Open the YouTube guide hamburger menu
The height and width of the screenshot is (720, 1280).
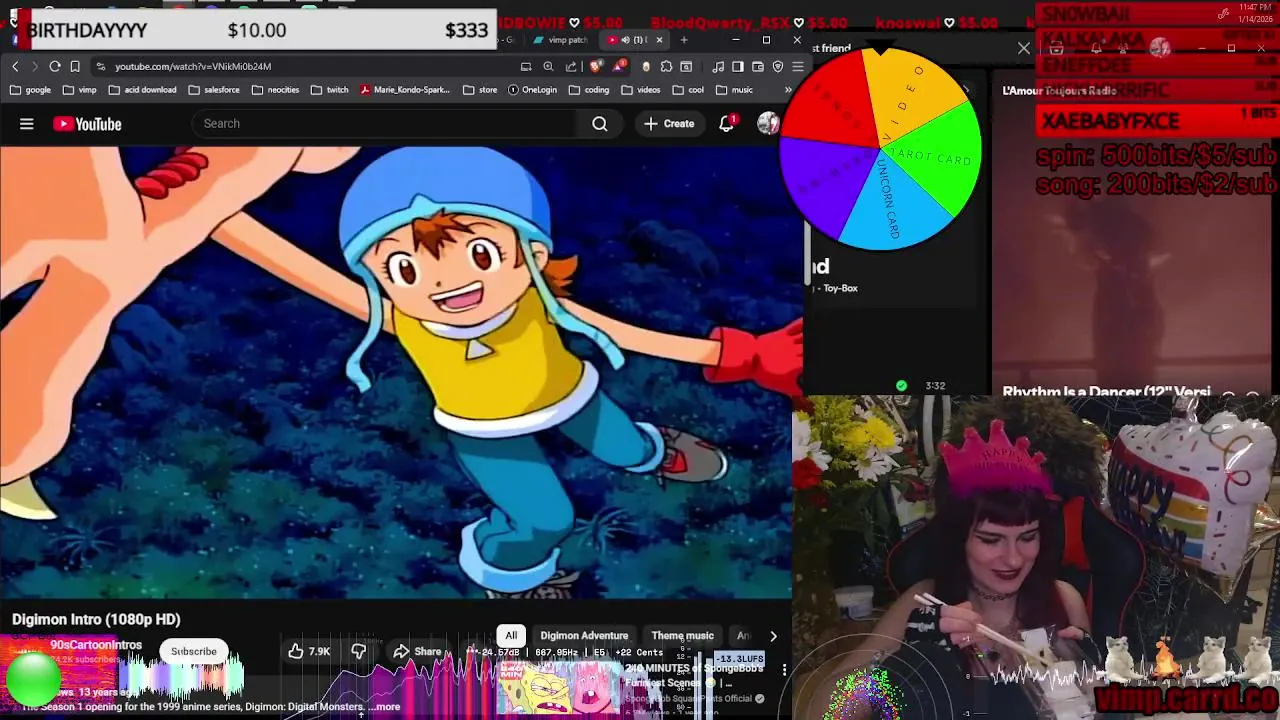[27, 124]
